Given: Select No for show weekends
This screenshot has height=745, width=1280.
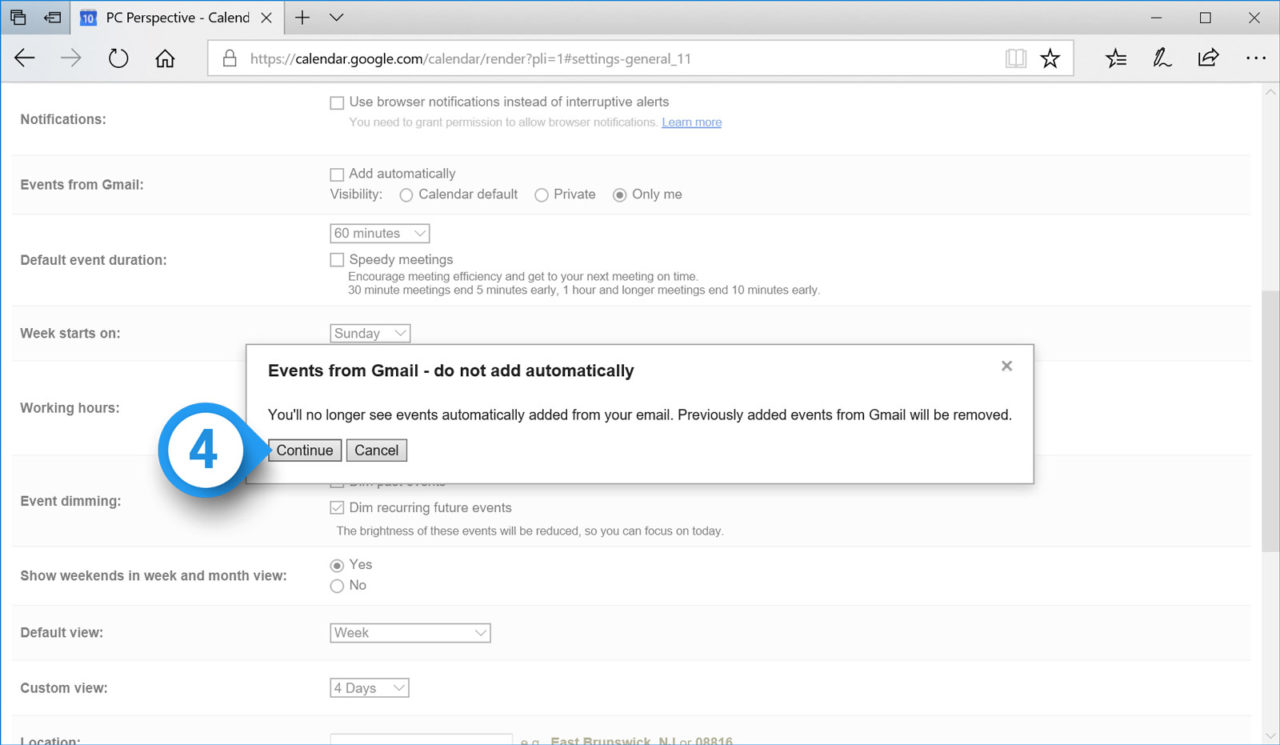Looking at the screenshot, I should point(337,586).
